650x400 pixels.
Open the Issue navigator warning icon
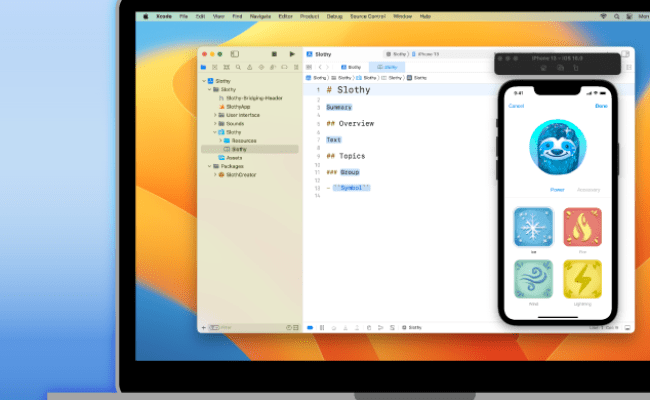tap(250, 67)
